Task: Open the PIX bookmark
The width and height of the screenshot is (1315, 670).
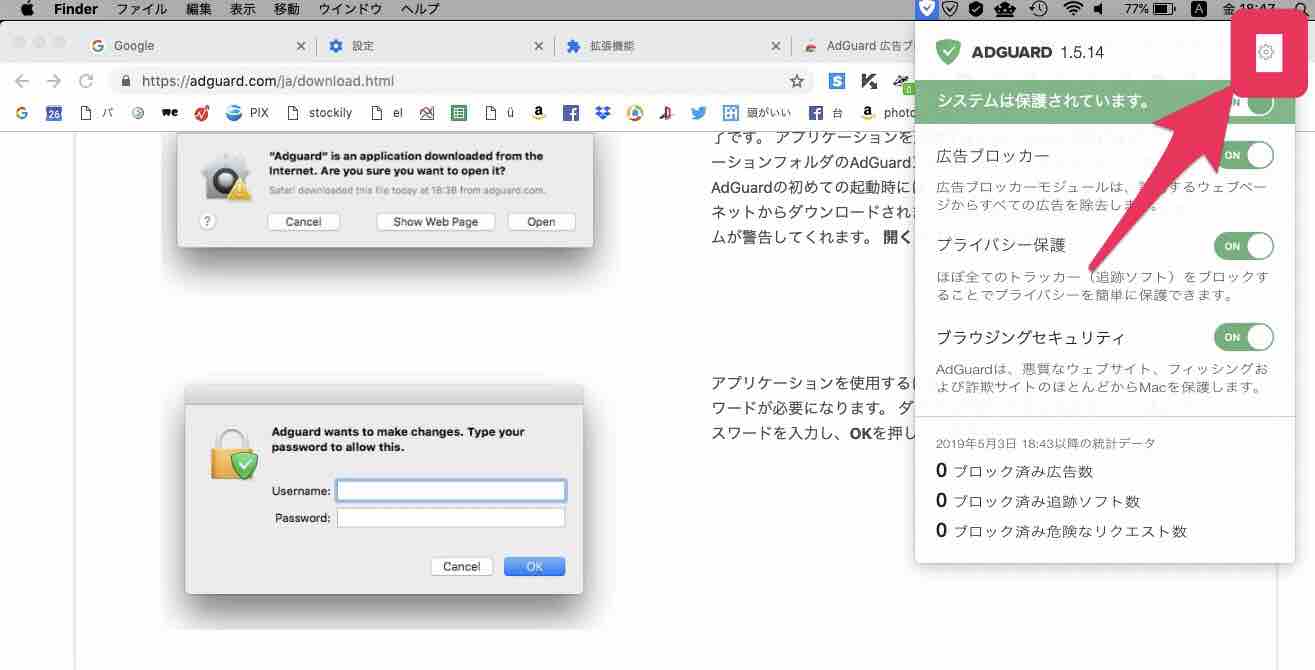Action: click(x=247, y=113)
